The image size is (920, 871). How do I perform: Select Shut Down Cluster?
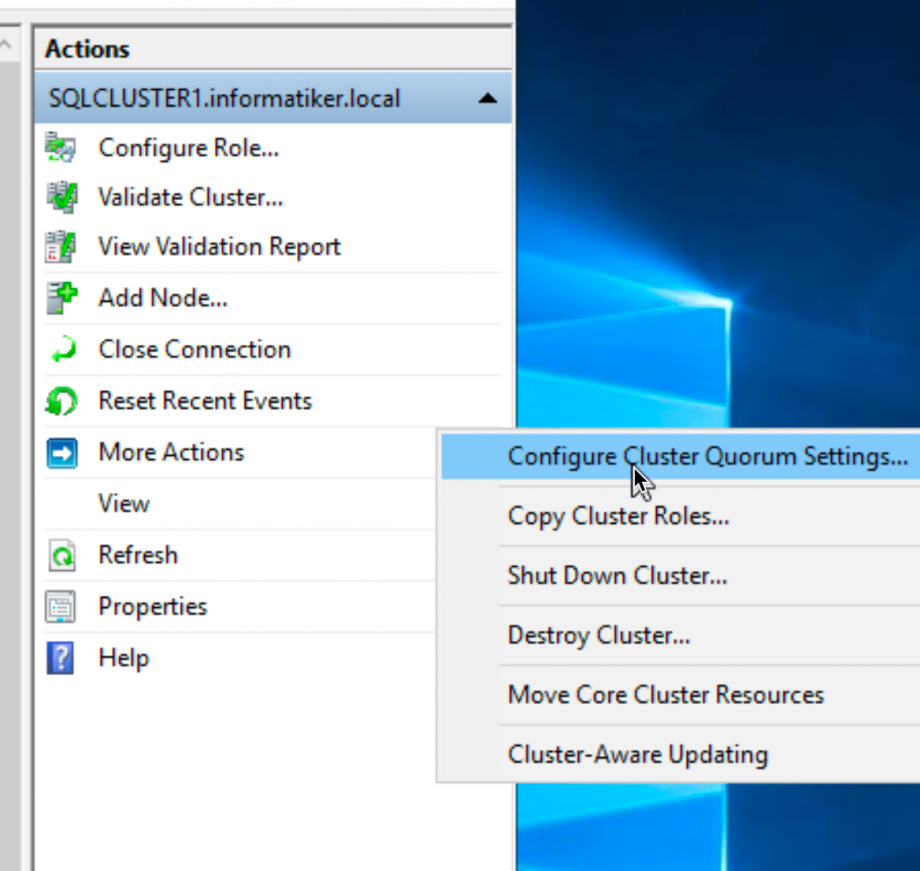pos(616,575)
